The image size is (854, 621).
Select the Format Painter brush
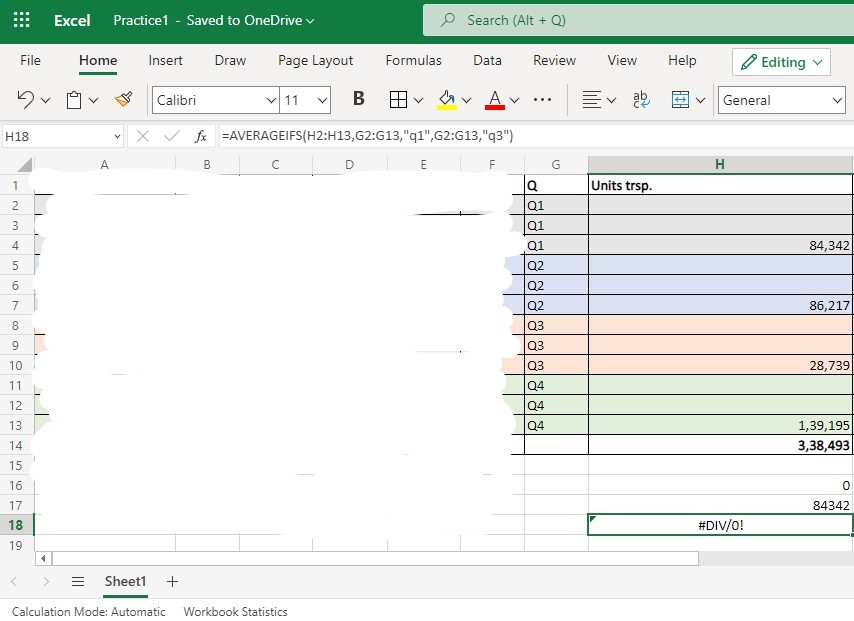(x=124, y=100)
